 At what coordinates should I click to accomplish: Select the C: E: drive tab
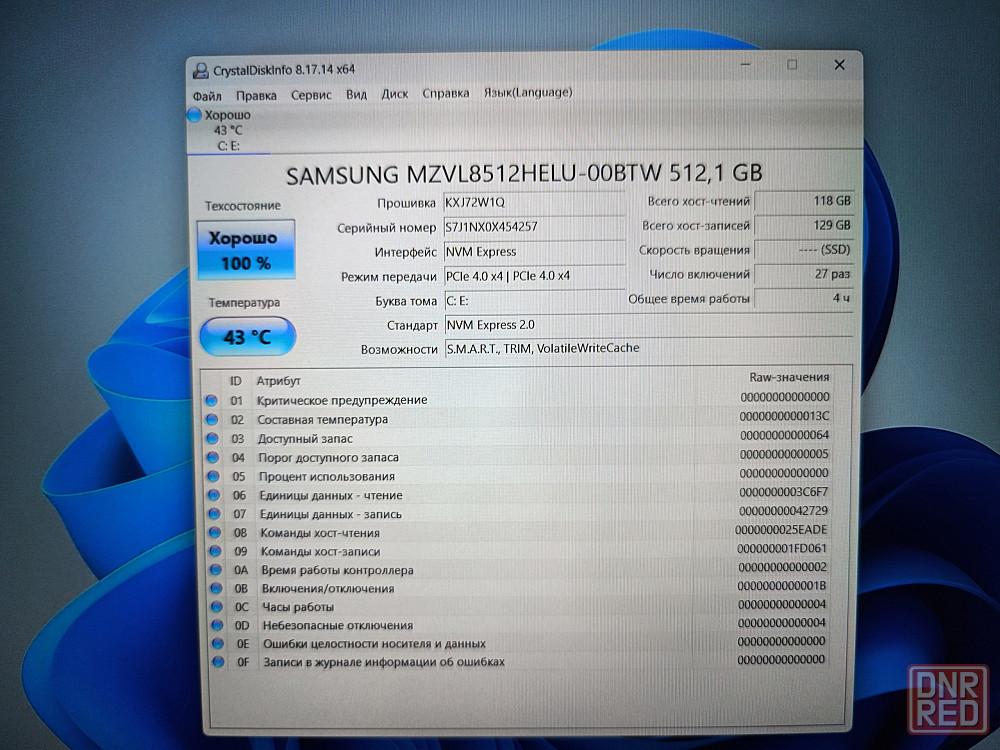(228, 131)
